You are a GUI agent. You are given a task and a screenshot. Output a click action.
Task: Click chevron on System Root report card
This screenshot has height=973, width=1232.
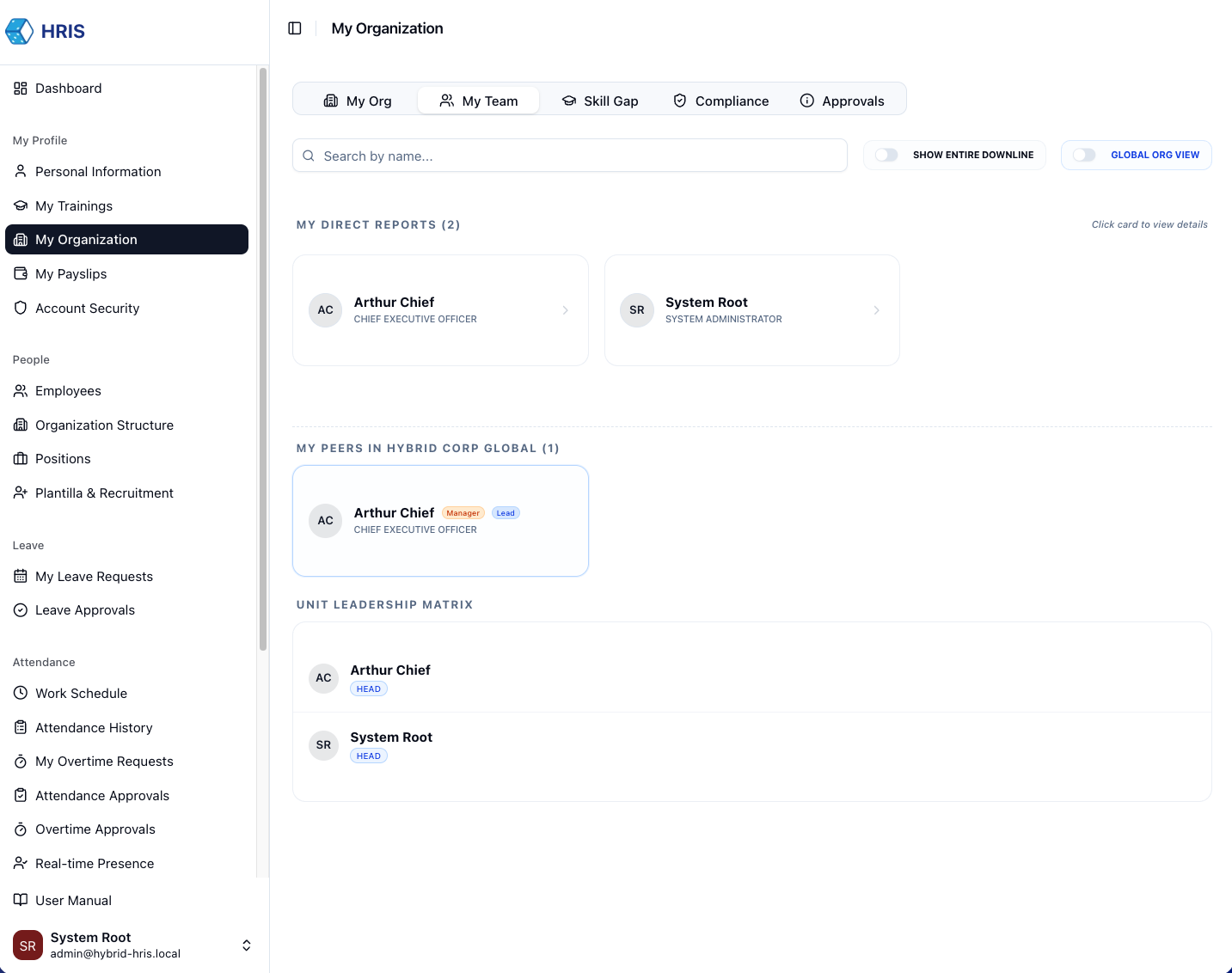pyautogui.click(x=876, y=310)
